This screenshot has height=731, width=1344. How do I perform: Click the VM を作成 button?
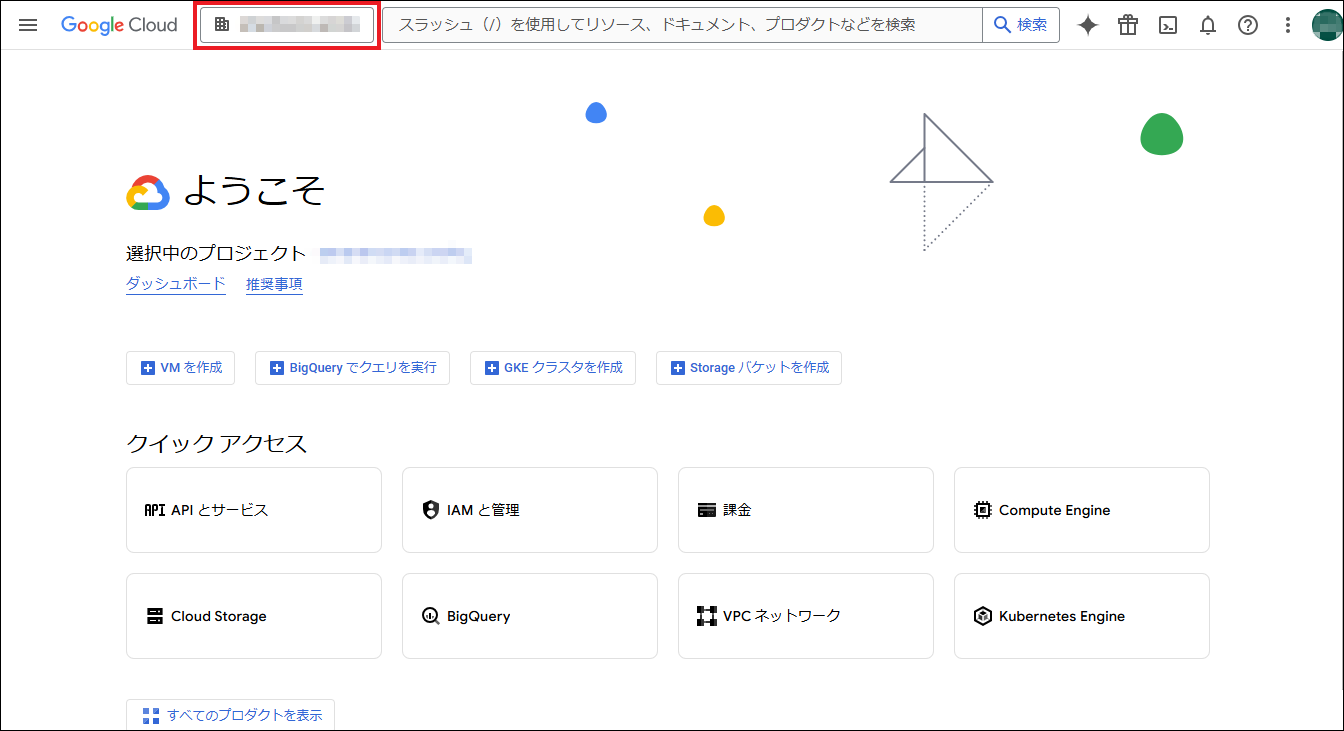[x=181, y=368]
